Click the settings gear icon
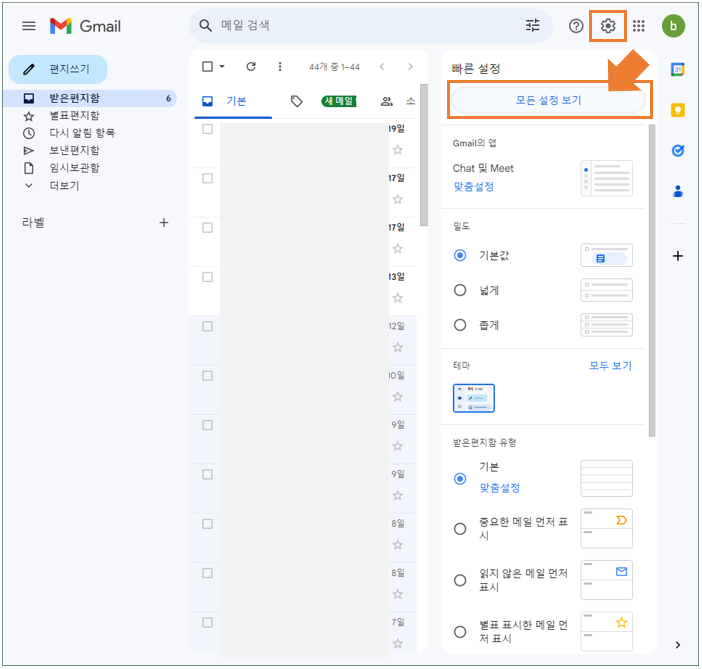 pos(608,26)
